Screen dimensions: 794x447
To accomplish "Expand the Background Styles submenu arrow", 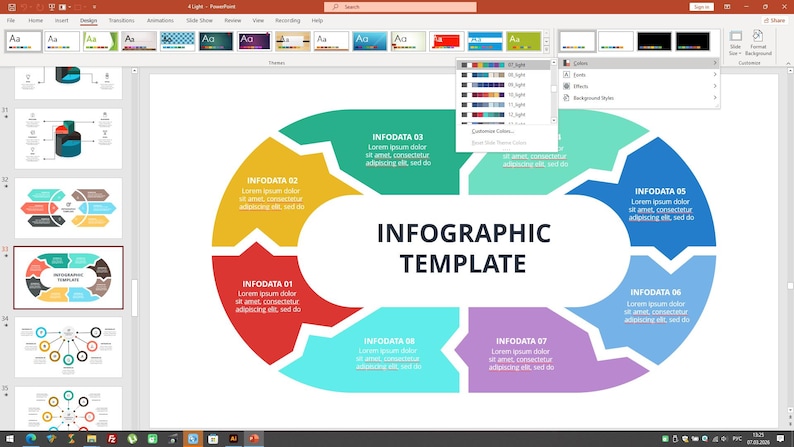I will 715,98.
